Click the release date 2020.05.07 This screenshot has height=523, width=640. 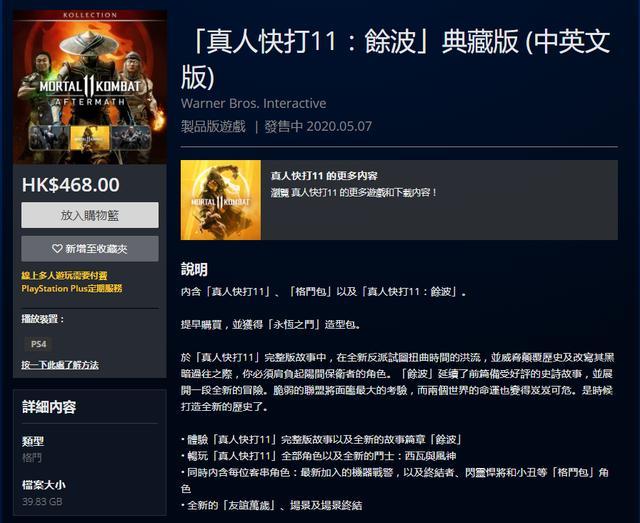339,126
